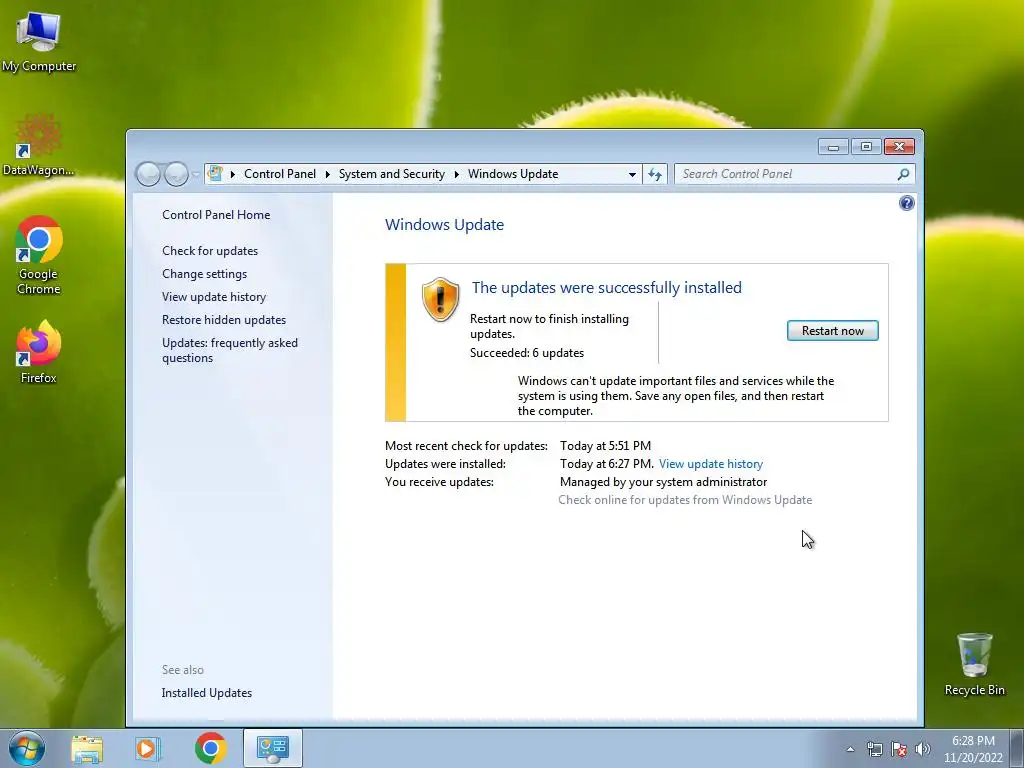Viewport: 1024px width, 768px height.
Task: Open the recent pages dropdown arrow
Action: click(x=196, y=174)
